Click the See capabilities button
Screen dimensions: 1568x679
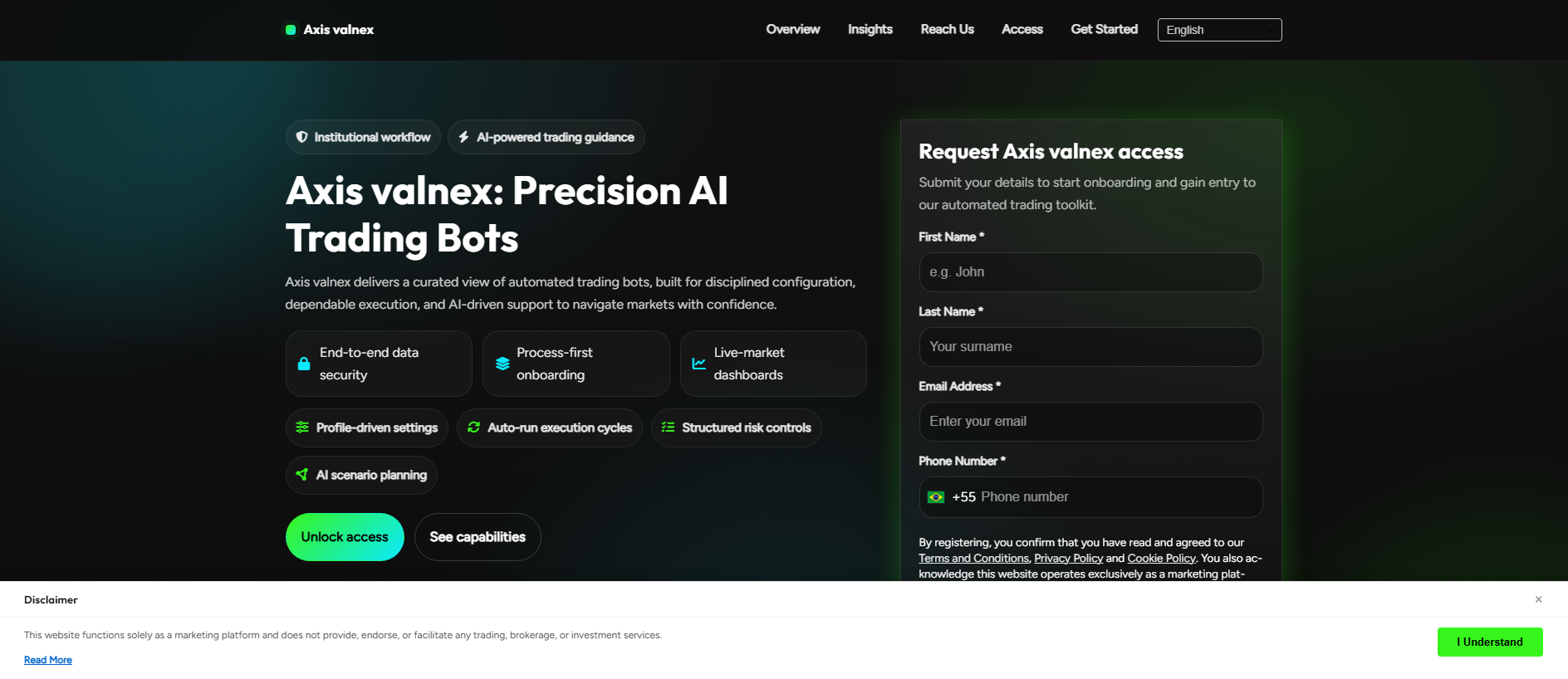click(x=478, y=537)
